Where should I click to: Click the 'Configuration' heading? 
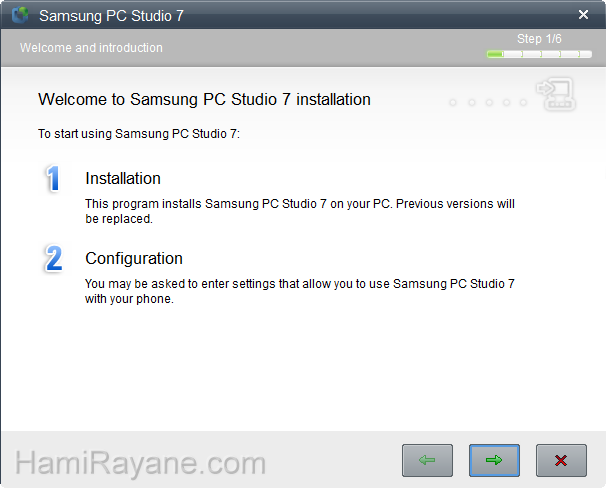coord(134,258)
